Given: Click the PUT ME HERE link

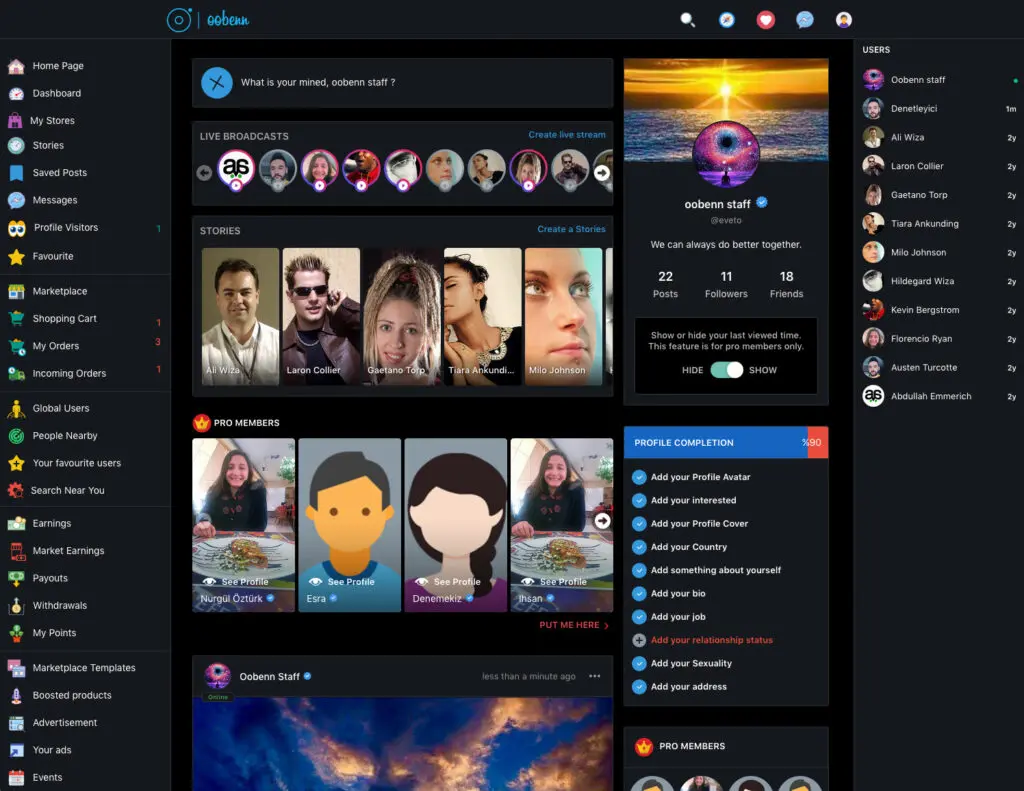Looking at the screenshot, I should point(573,626).
